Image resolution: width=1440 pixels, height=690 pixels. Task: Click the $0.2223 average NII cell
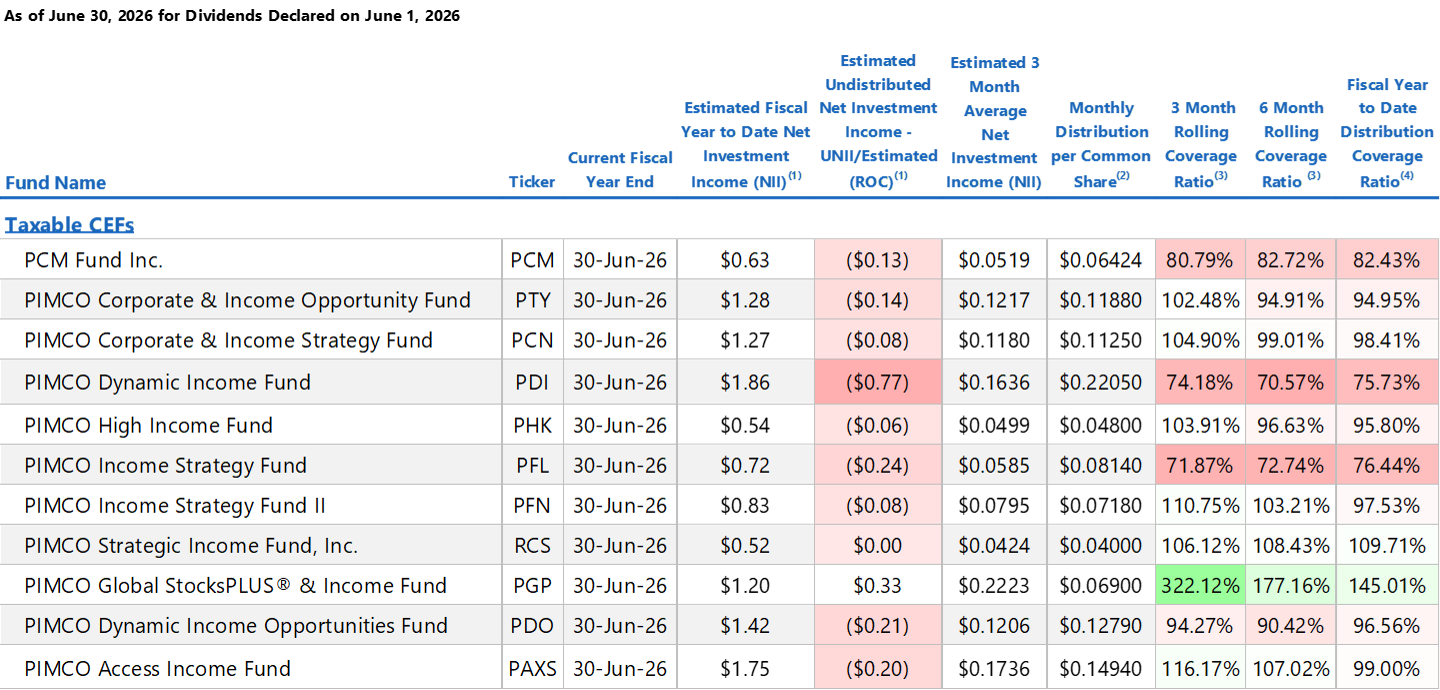click(994, 585)
